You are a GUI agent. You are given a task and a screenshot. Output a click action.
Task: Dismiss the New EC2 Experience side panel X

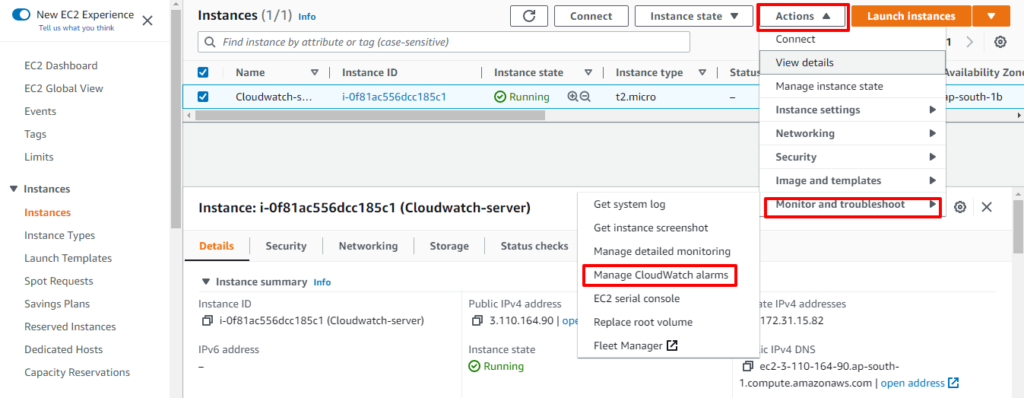coord(148,20)
